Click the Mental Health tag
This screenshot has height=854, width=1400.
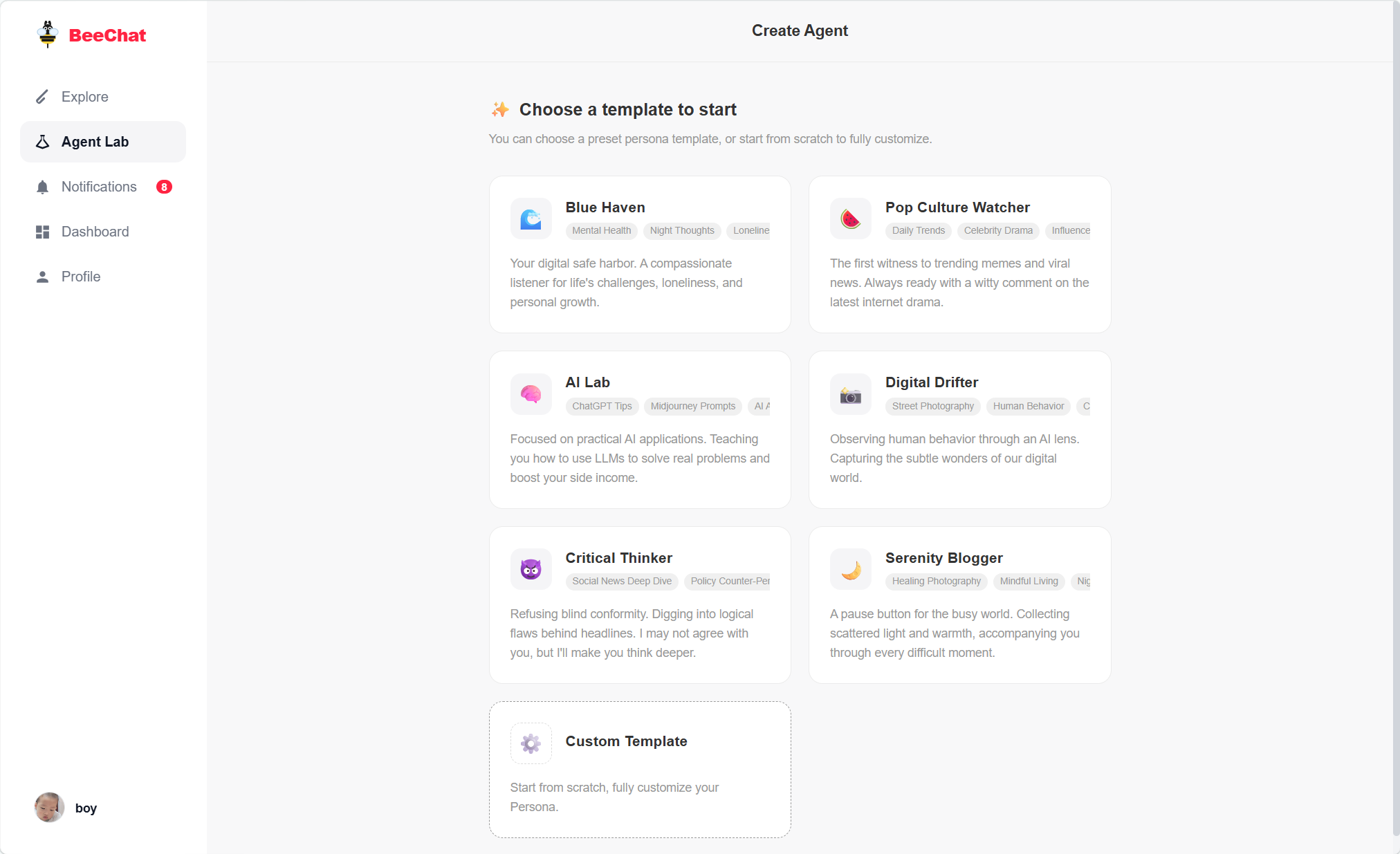[601, 230]
